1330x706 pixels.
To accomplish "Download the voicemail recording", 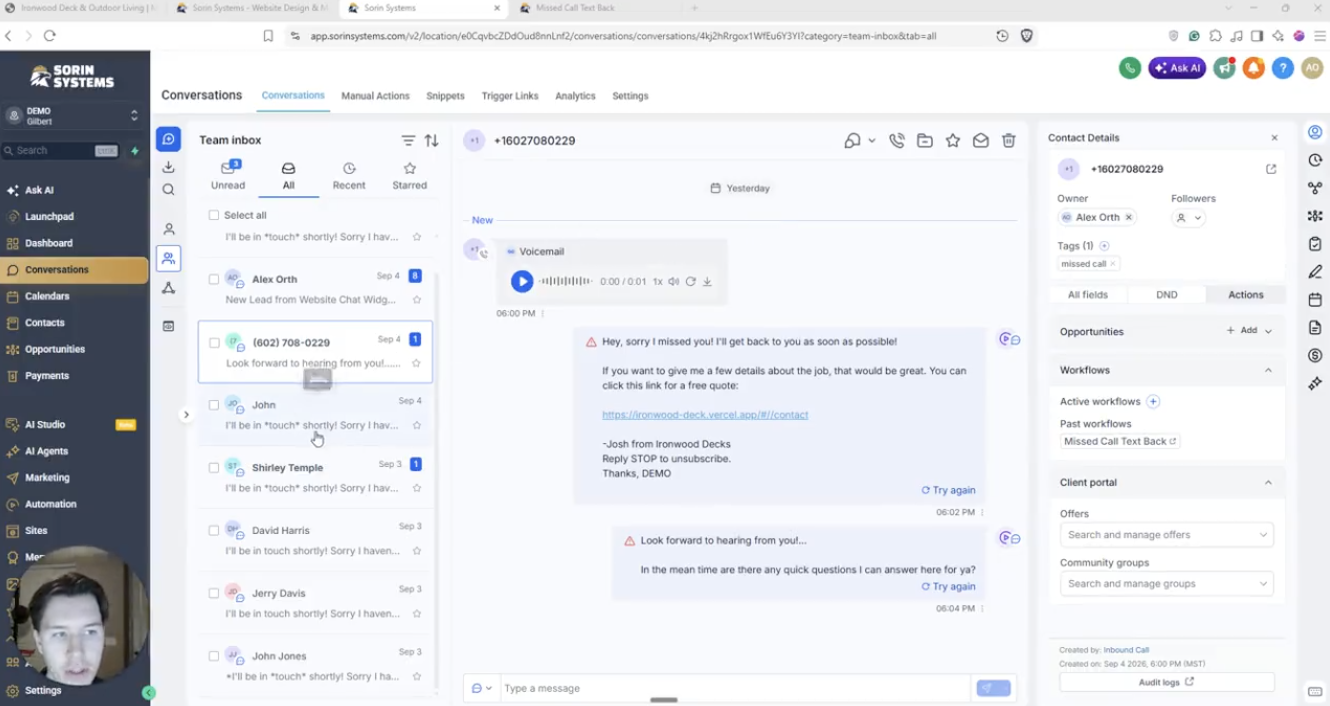I will 707,282.
